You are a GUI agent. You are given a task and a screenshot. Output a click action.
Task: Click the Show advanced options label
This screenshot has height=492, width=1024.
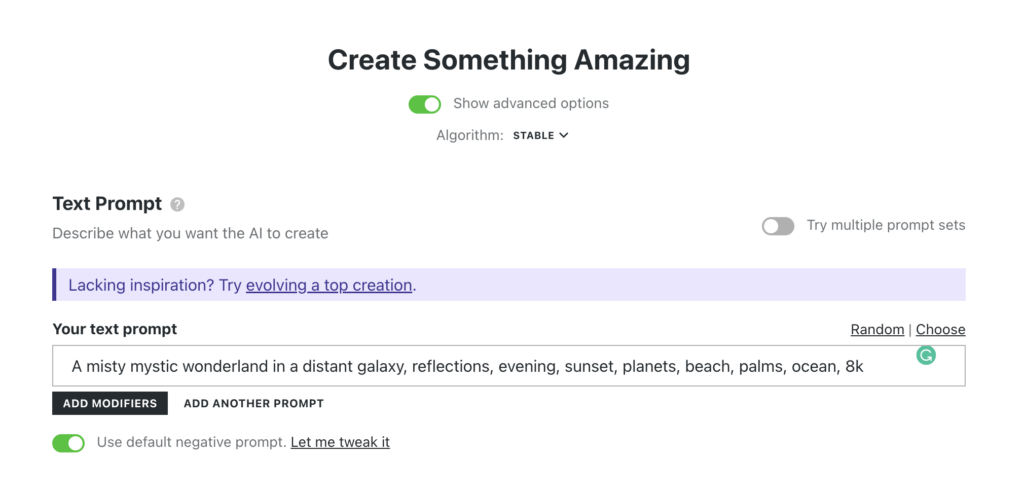(x=531, y=103)
